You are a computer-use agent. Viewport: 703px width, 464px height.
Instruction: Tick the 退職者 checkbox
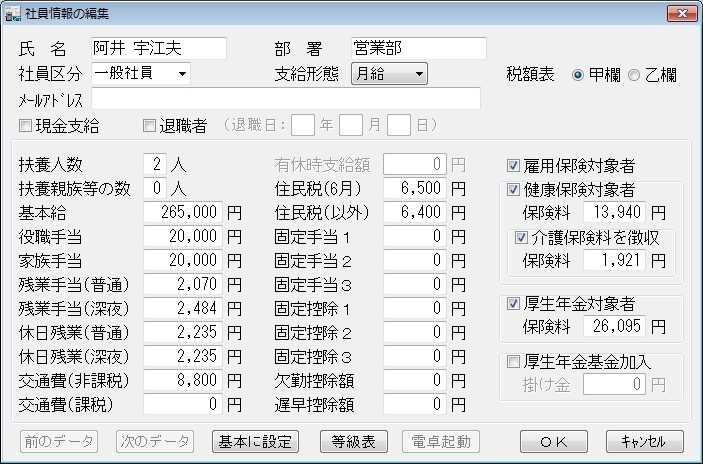coord(149,126)
